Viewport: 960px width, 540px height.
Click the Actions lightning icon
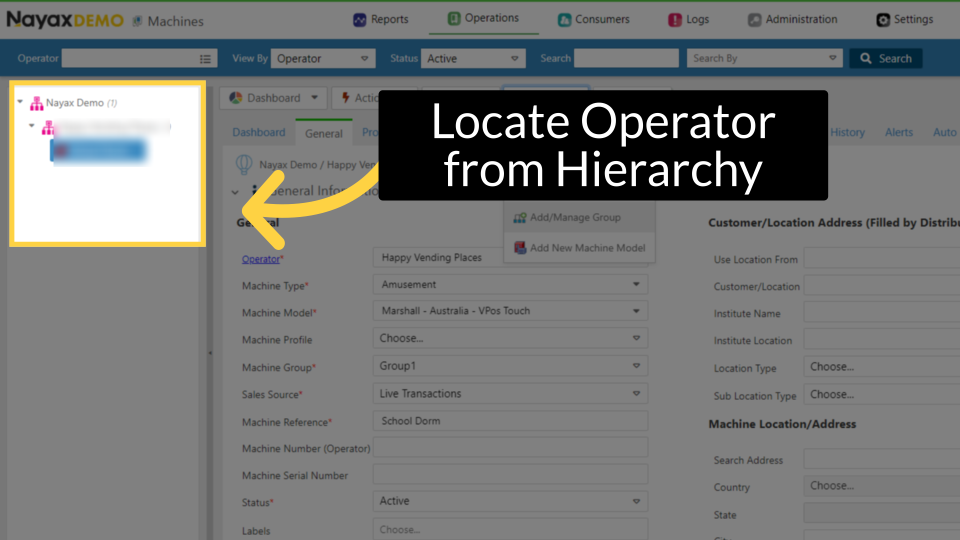(346, 98)
